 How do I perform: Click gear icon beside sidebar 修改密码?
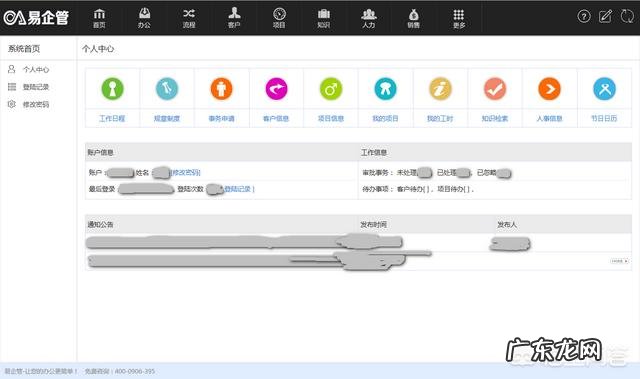pyautogui.click(x=12, y=104)
